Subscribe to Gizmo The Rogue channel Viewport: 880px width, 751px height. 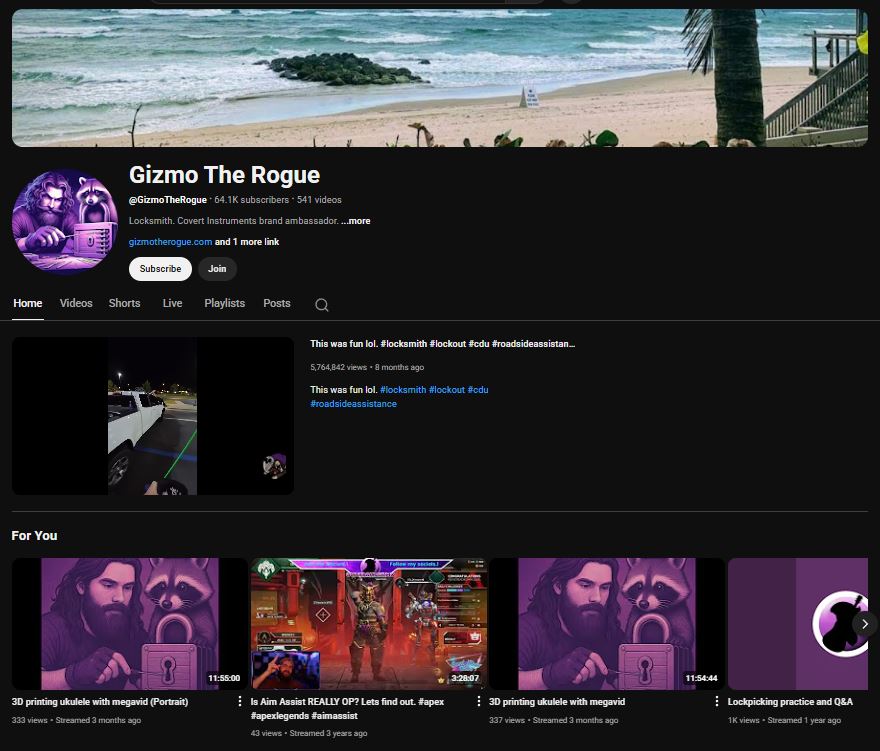pyautogui.click(x=160, y=269)
